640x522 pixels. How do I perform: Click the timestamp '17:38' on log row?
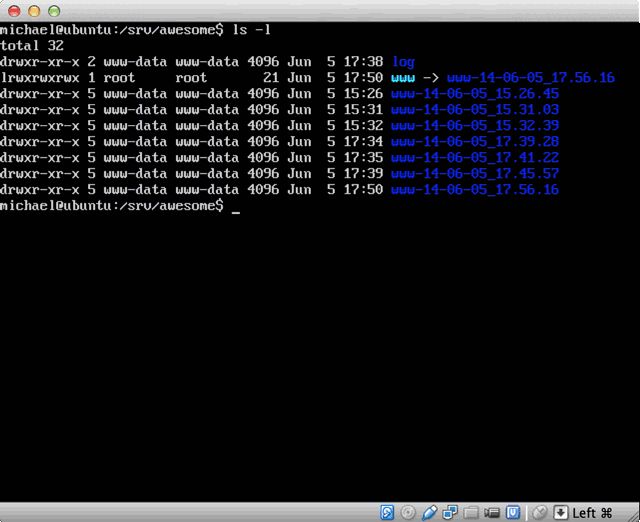[x=363, y=62]
